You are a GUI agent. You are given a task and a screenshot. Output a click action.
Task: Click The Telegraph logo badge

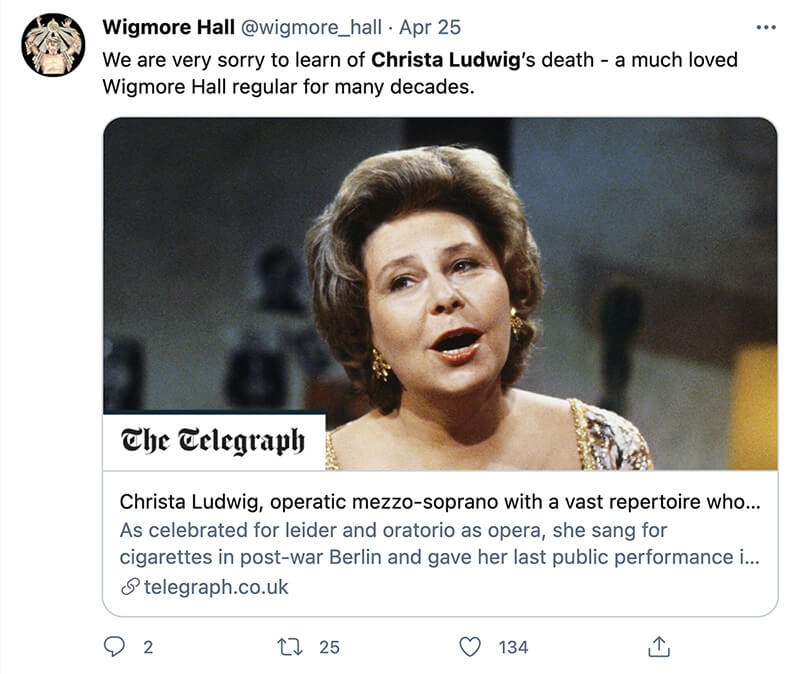pyautogui.click(x=213, y=440)
